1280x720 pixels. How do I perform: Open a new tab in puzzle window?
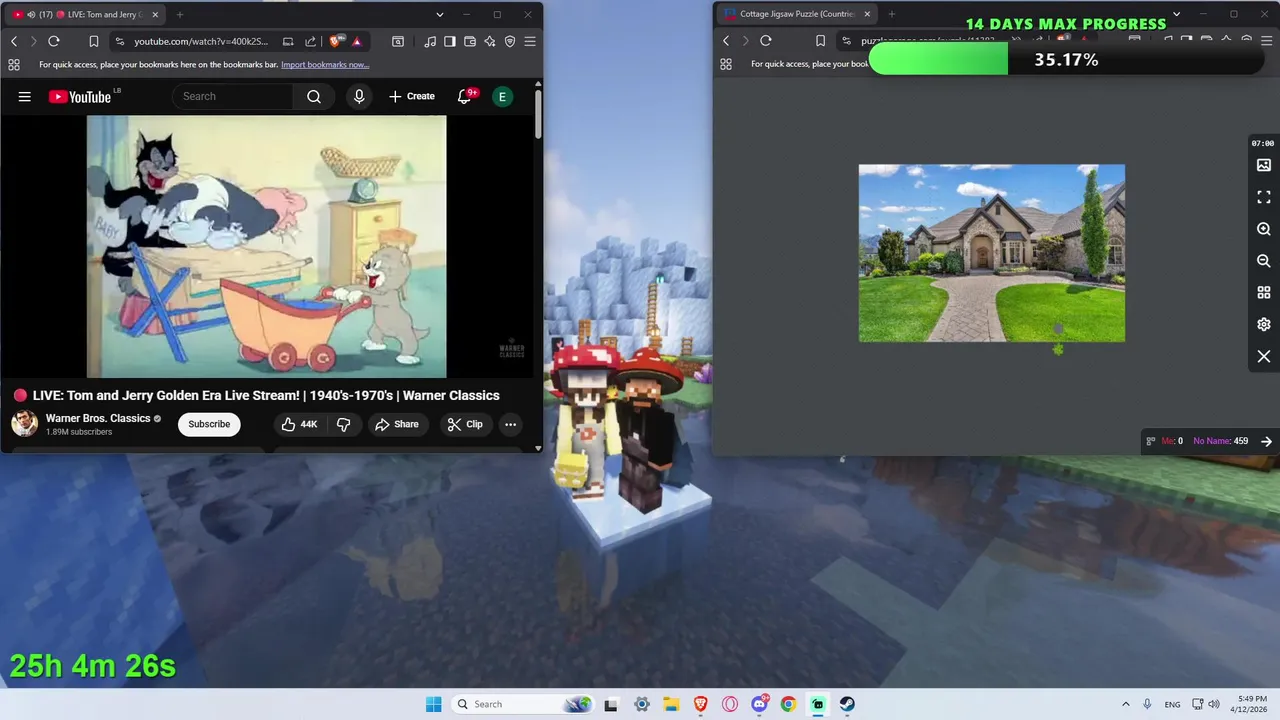tap(892, 14)
